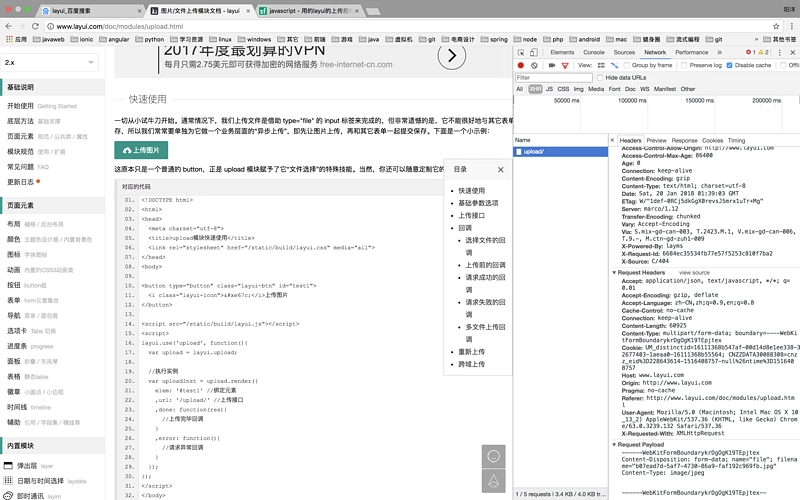Toggle network filter funnel icon
This screenshot has width=800, height=500.
click(x=565, y=65)
